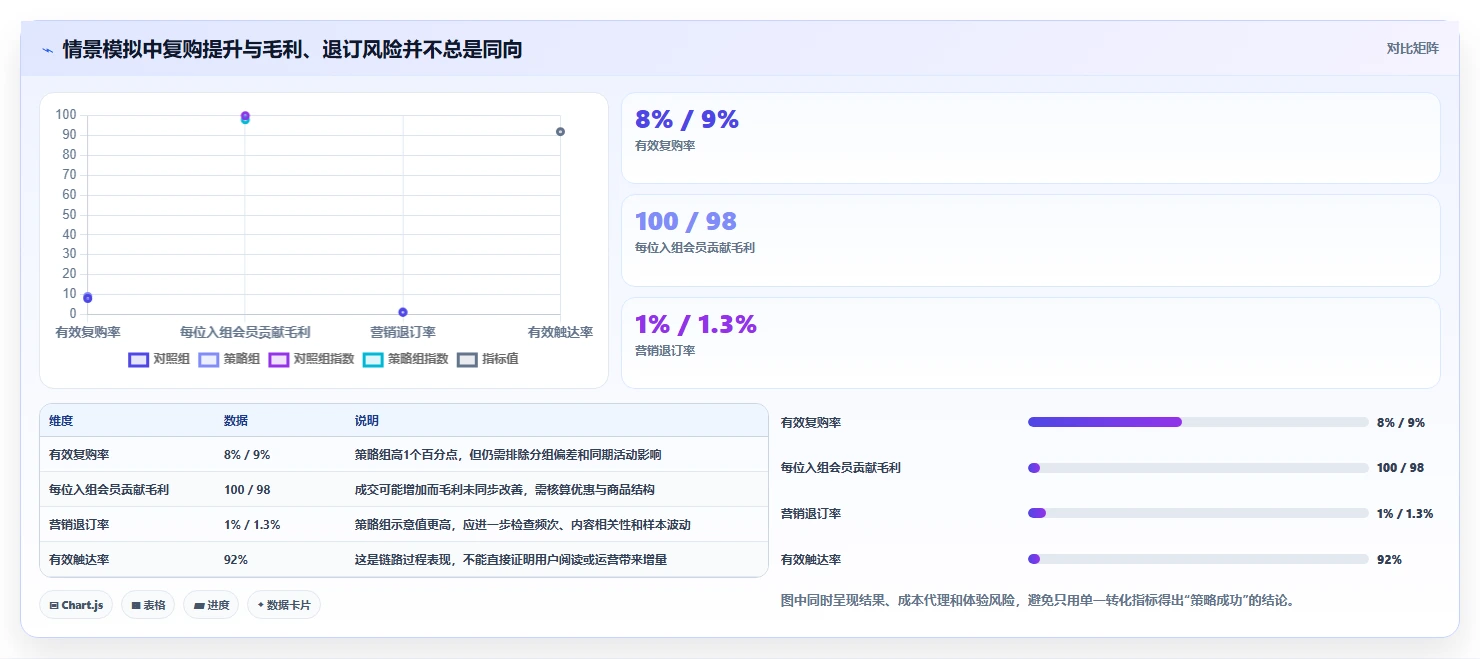
Task: Click the 每位入组会员贡献毛利 data point near 100
Action: click(x=245, y=117)
